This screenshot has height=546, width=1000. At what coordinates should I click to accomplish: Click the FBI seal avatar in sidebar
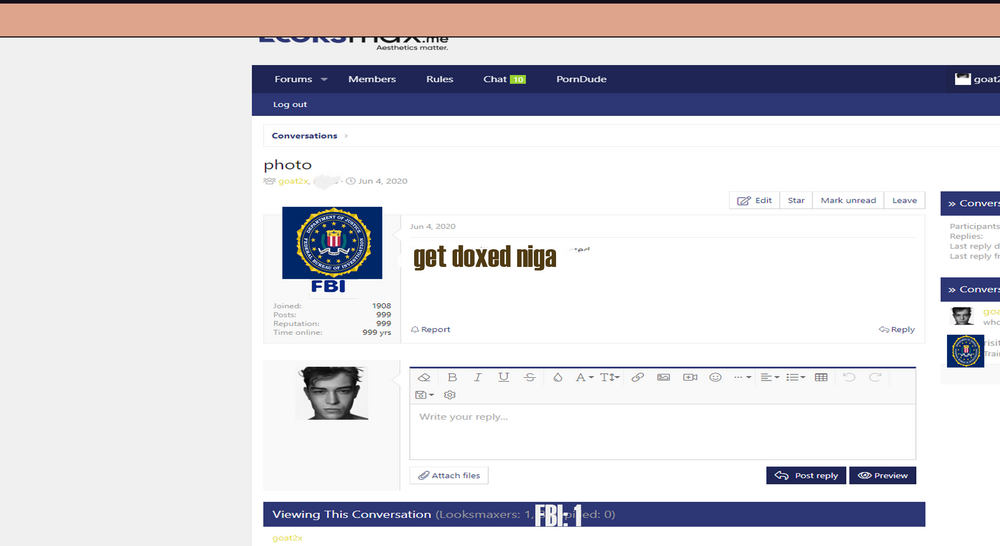tap(966, 351)
